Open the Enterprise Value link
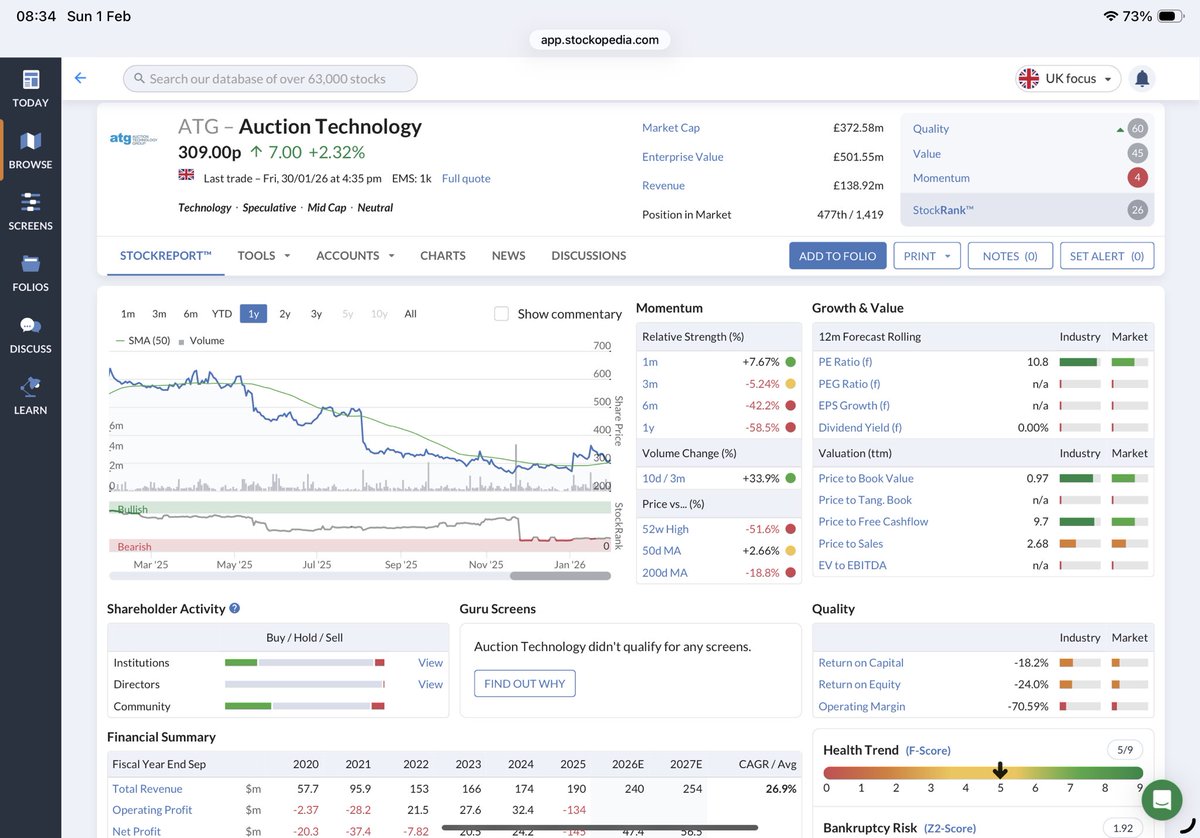 point(683,156)
